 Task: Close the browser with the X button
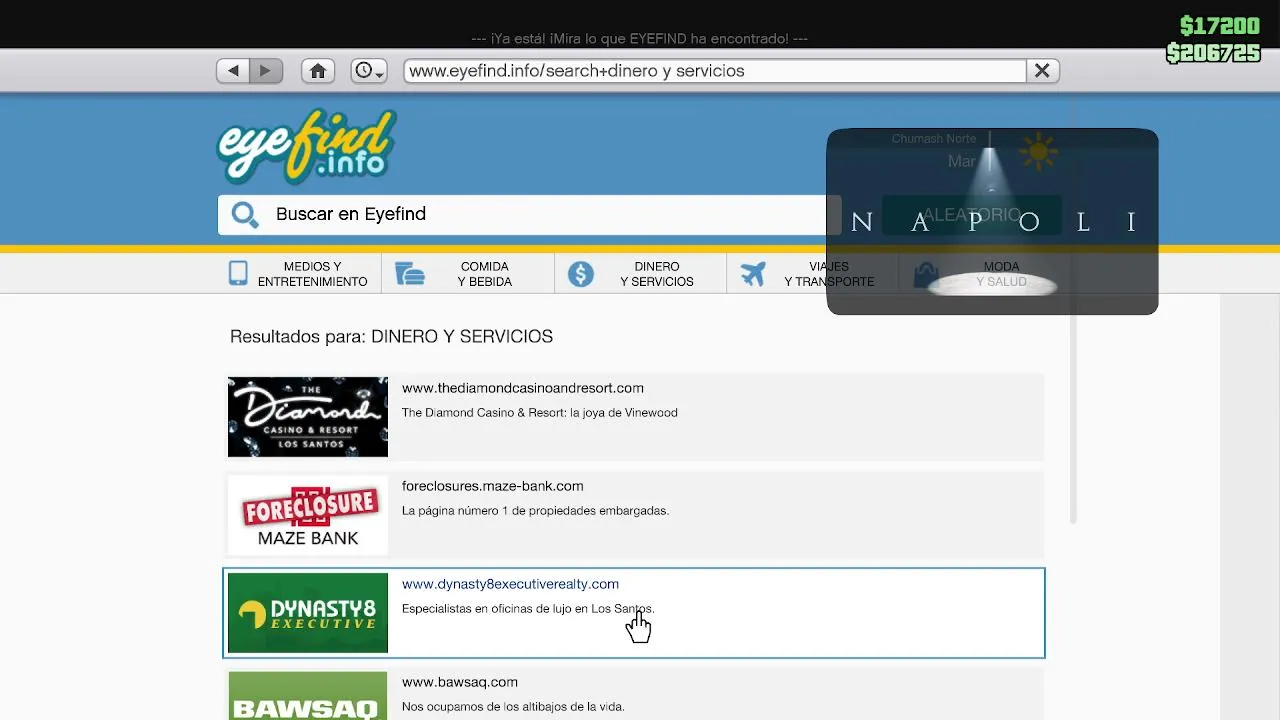click(x=1042, y=71)
